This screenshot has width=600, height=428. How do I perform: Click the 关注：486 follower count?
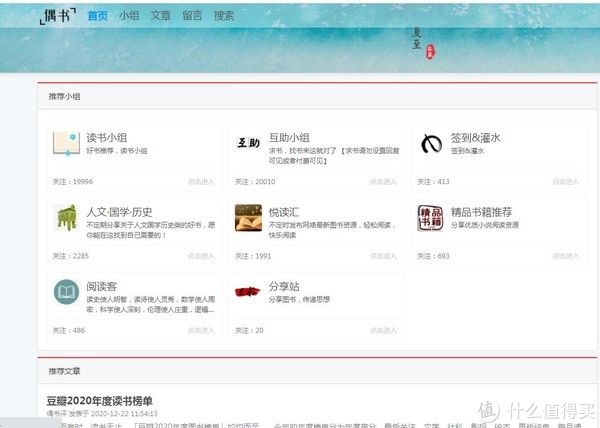68,330
